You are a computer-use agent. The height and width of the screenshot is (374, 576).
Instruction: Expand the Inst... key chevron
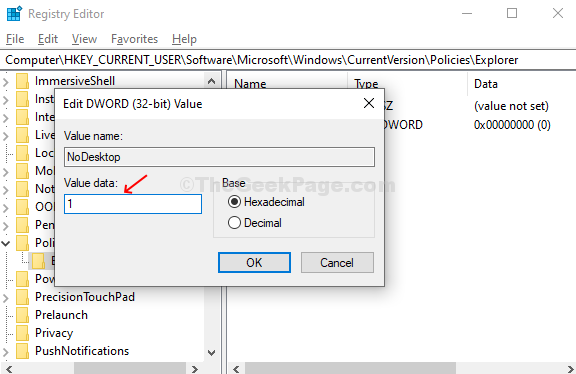click(x=6, y=99)
